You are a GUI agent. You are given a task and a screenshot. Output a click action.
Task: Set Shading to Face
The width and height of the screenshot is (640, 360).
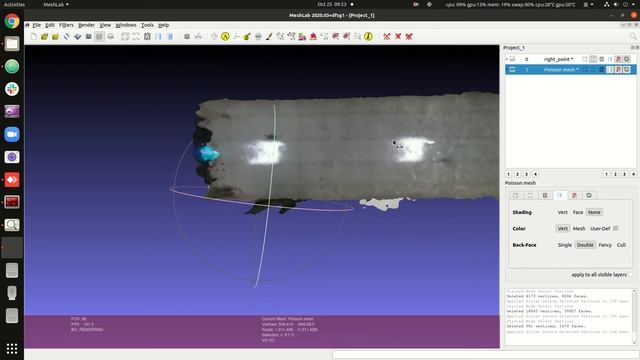[x=578, y=212]
